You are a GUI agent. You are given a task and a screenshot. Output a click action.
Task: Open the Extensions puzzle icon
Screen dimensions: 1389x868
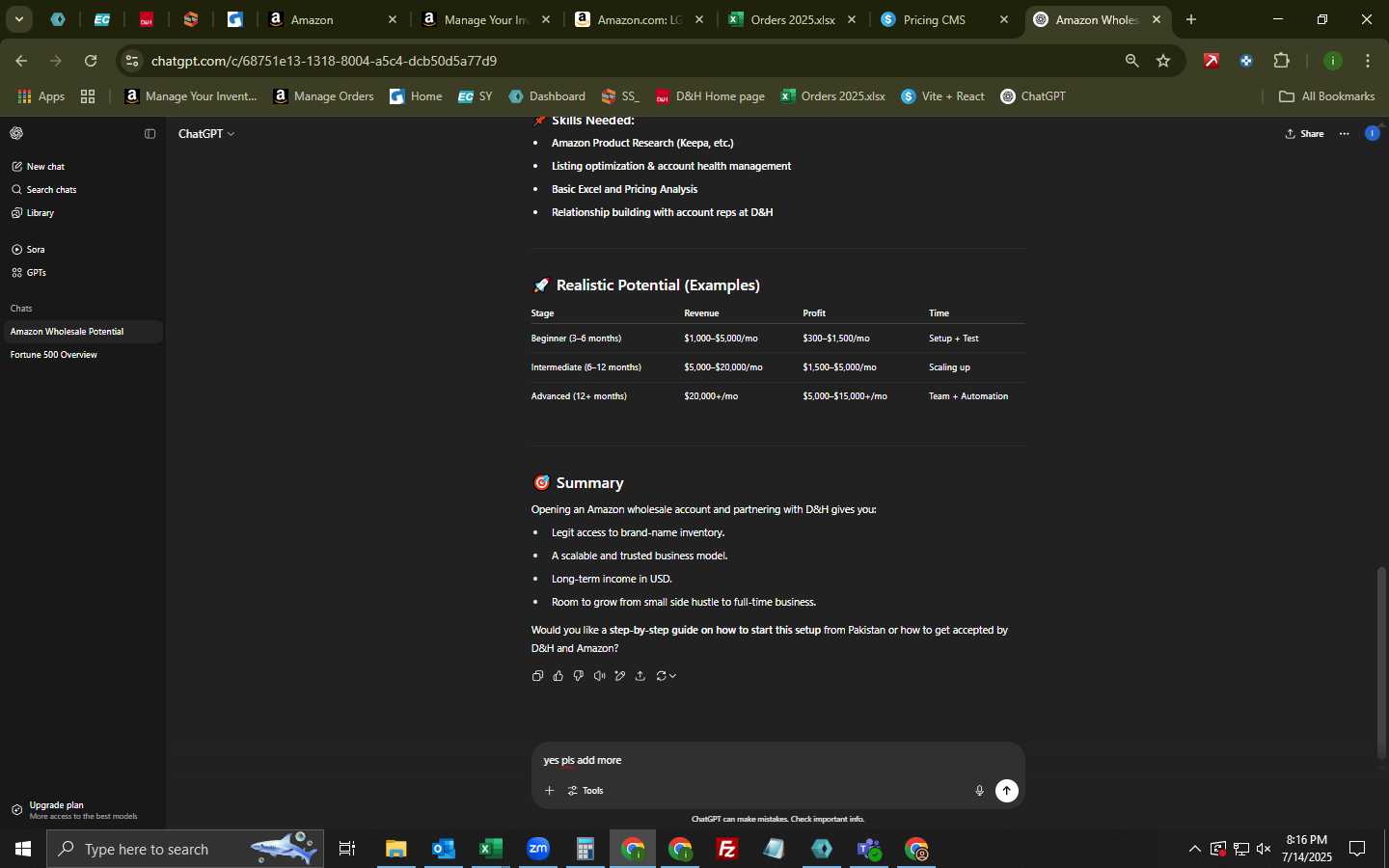tap(1281, 61)
